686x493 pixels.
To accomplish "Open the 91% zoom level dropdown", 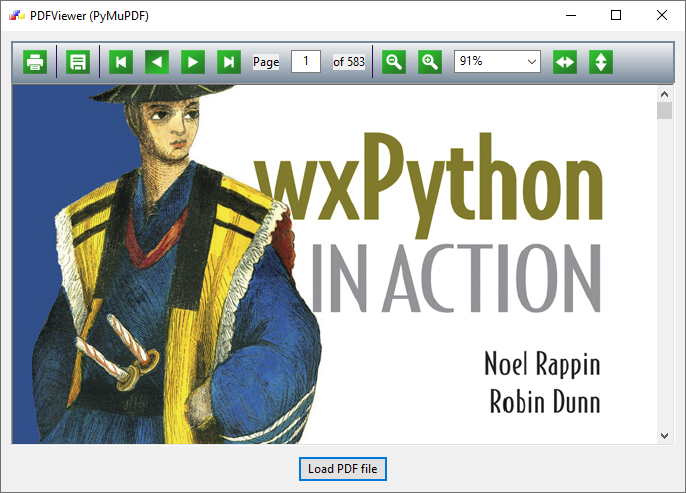I will pos(497,62).
